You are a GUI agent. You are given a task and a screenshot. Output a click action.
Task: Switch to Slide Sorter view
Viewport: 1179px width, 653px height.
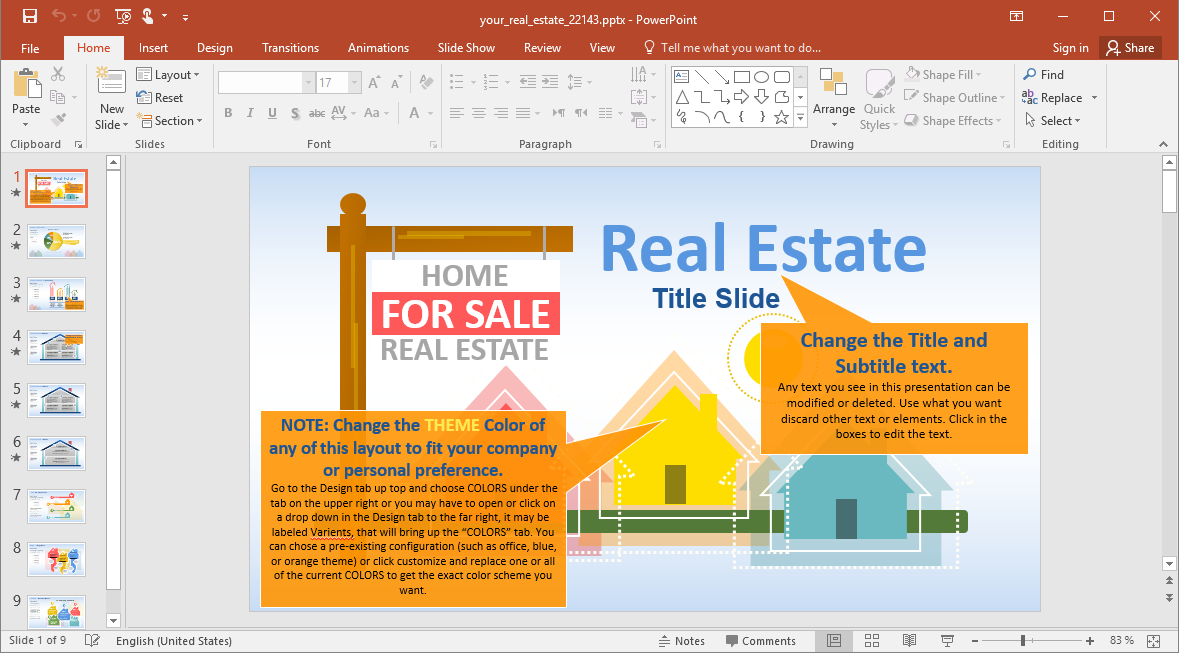click(872, 641)
